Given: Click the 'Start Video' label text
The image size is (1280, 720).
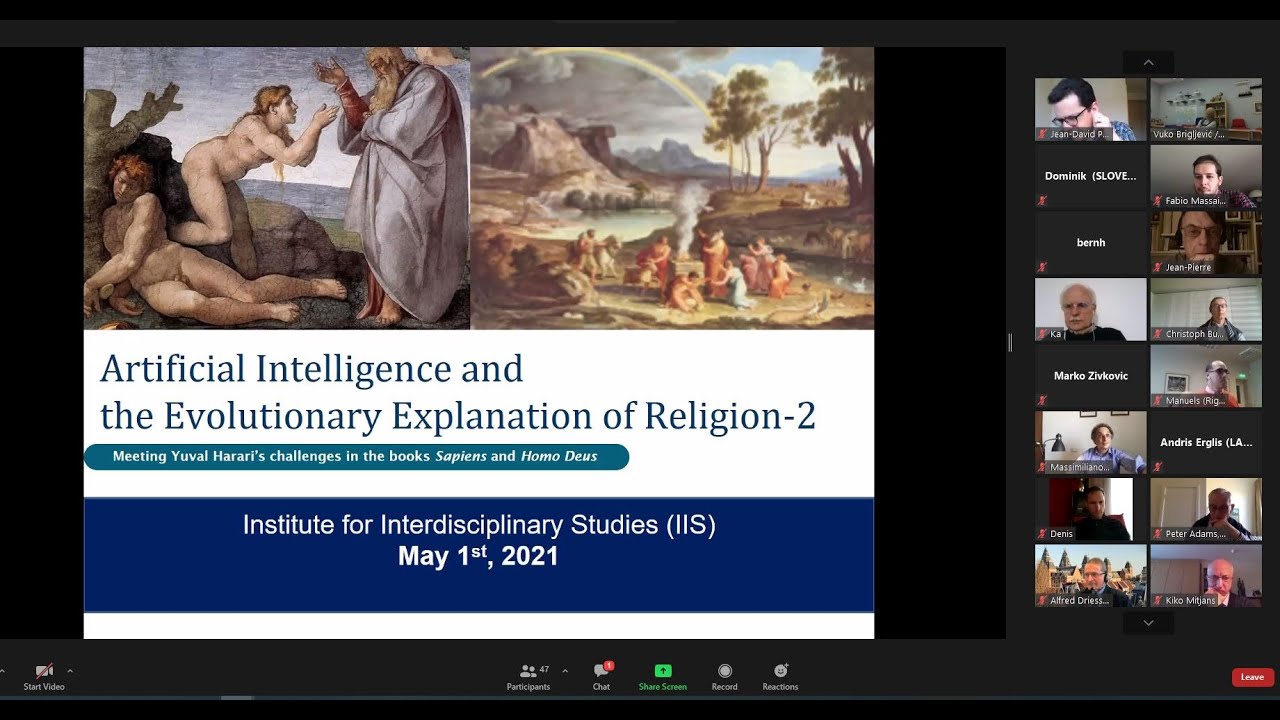Looking at the screenshot, I should pos(44,687).
